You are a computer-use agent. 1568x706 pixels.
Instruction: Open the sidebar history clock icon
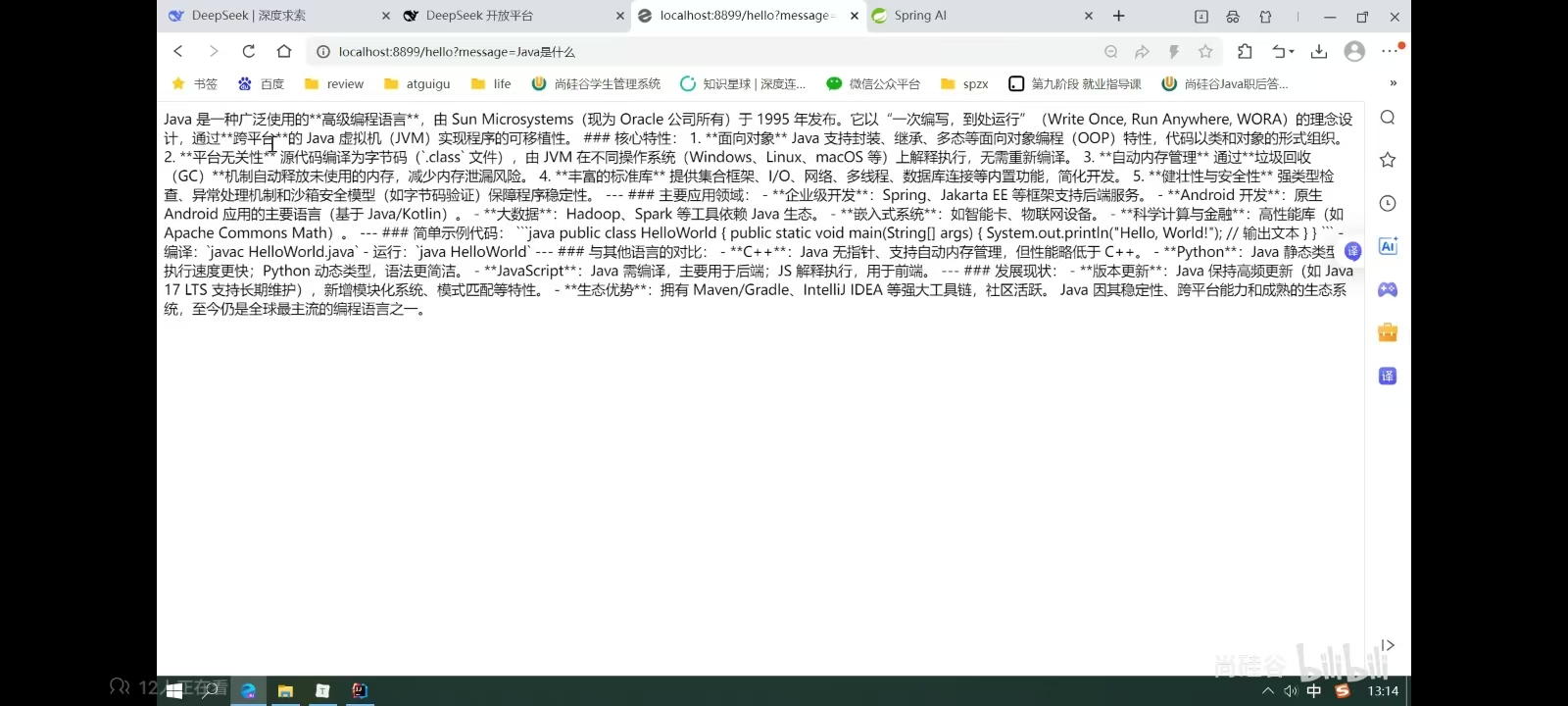click(1388, 203)
